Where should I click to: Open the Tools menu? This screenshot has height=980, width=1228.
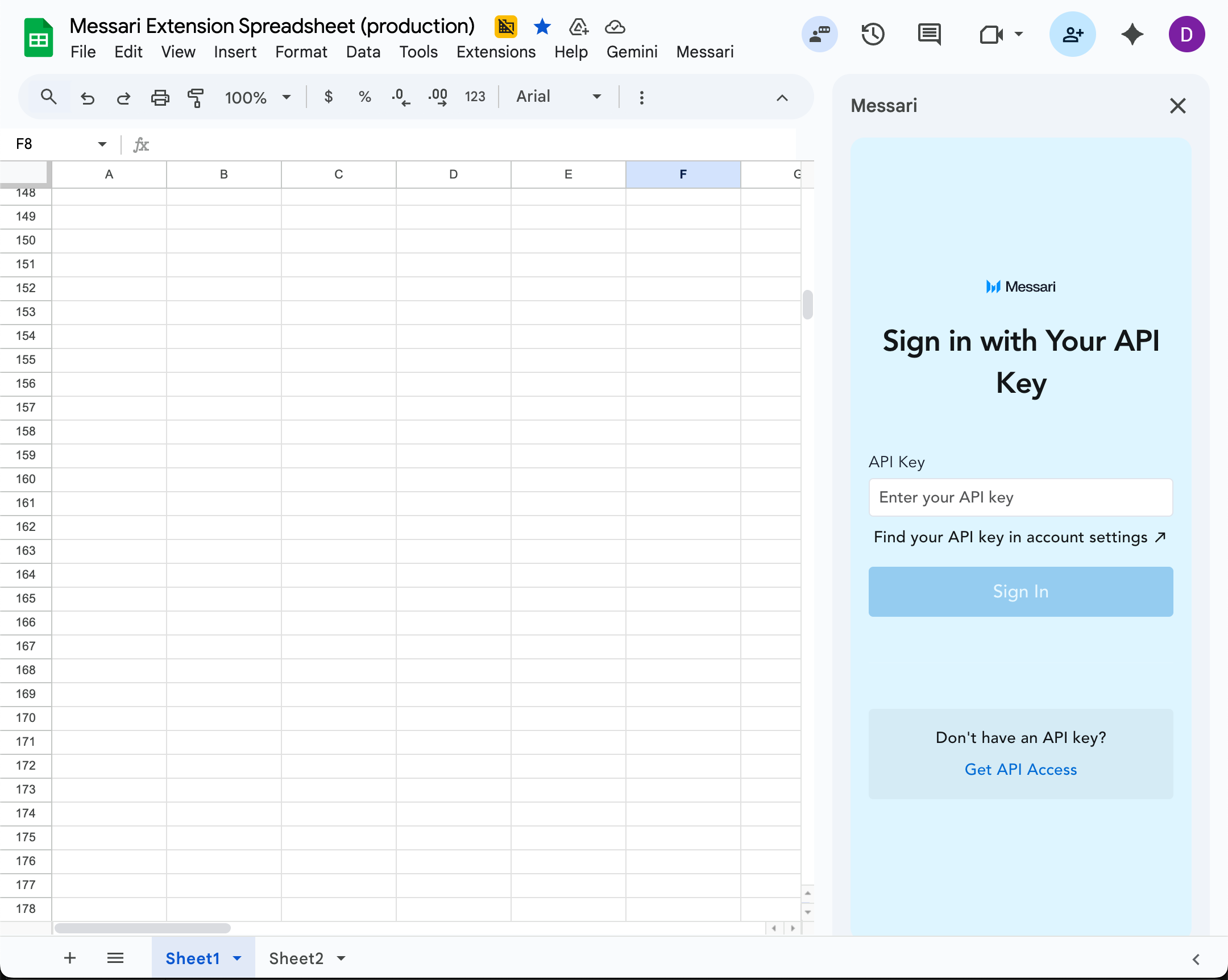coord(418,52)
